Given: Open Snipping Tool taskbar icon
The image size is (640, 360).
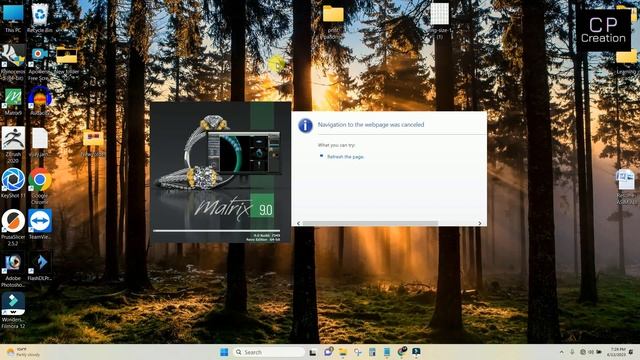Looking at the screenshot, I should 358,352.
